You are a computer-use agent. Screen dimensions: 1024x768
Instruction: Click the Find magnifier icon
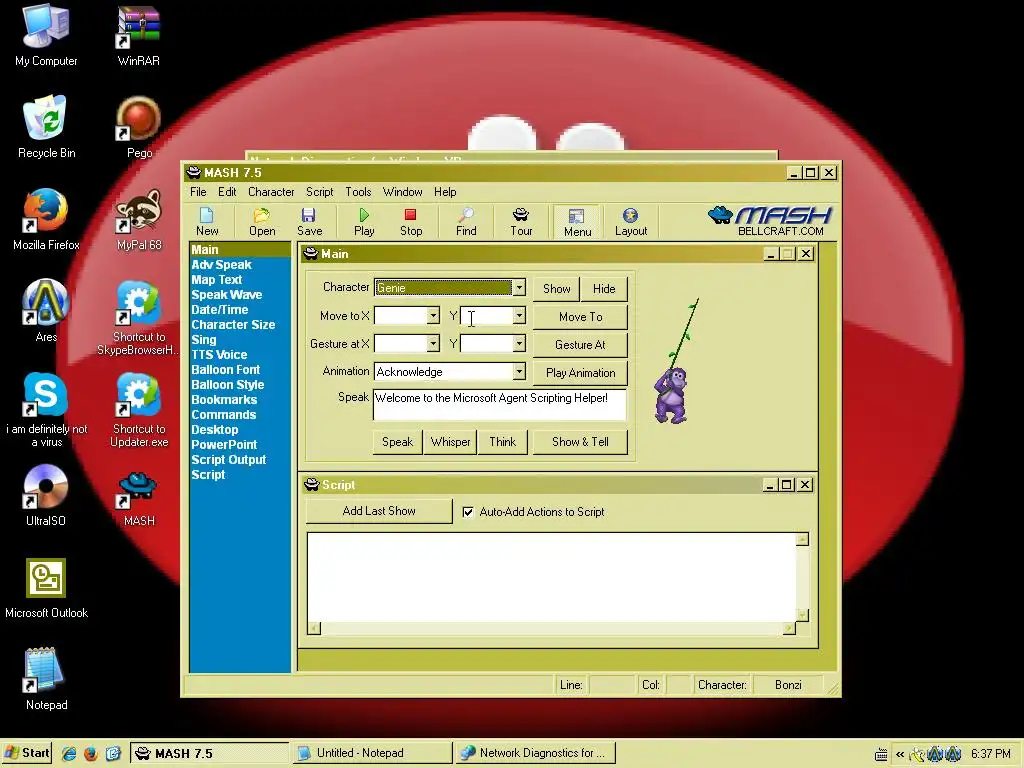click(x=466, y=222)
